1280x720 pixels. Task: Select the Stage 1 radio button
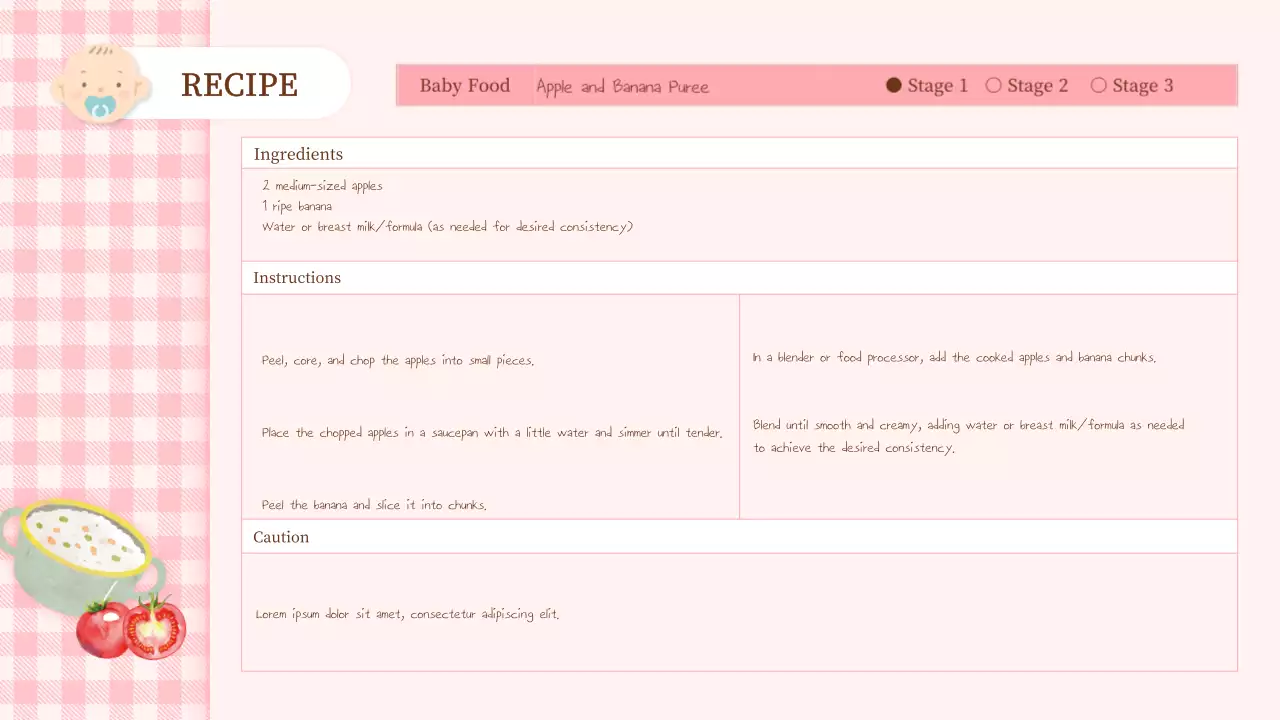[893, 85]
